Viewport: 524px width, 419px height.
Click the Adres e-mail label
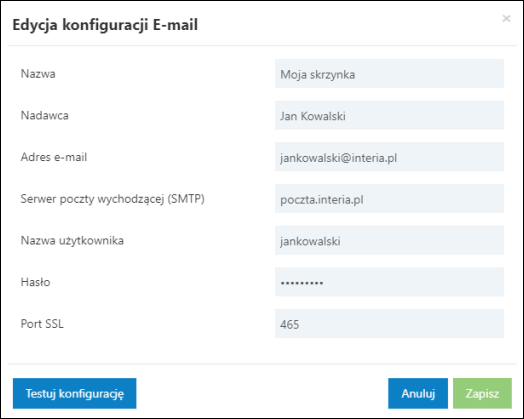click(54, 157)
